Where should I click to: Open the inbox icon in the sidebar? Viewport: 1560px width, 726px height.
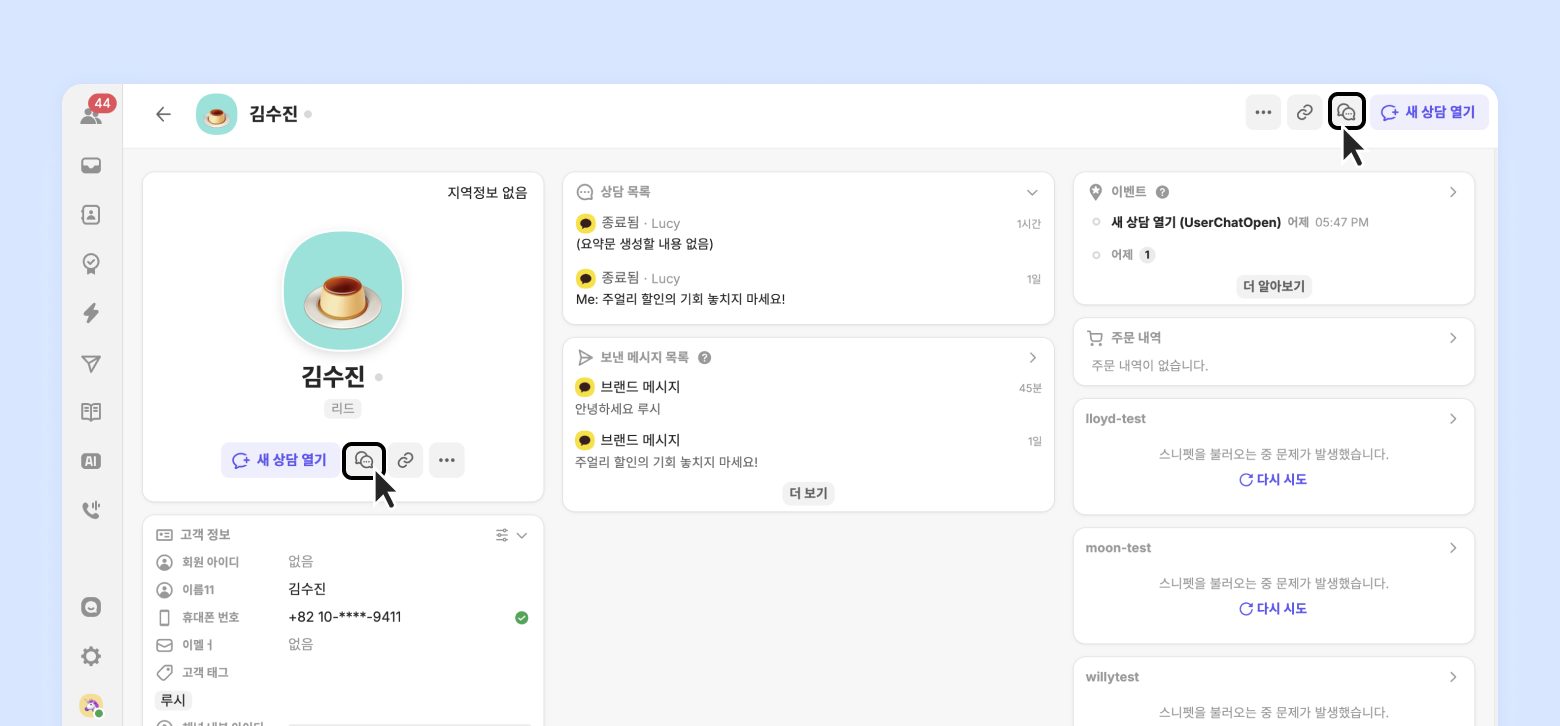tap(91, 165)
